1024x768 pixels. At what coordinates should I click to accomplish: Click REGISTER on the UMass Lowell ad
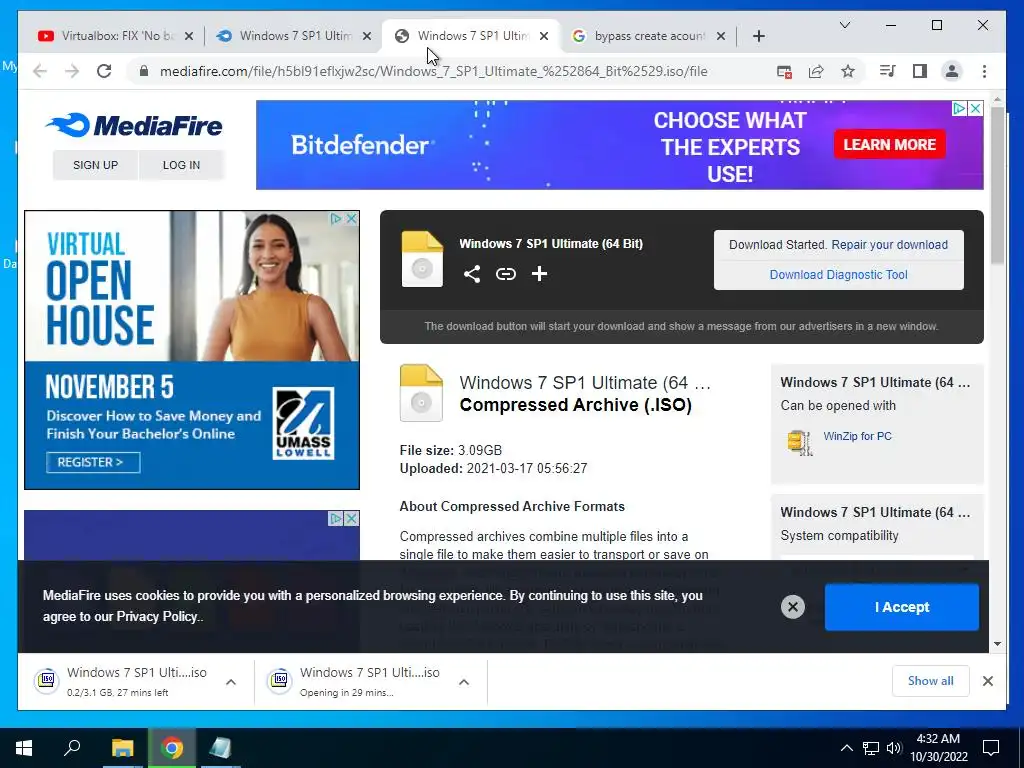(x=93, y=462)
